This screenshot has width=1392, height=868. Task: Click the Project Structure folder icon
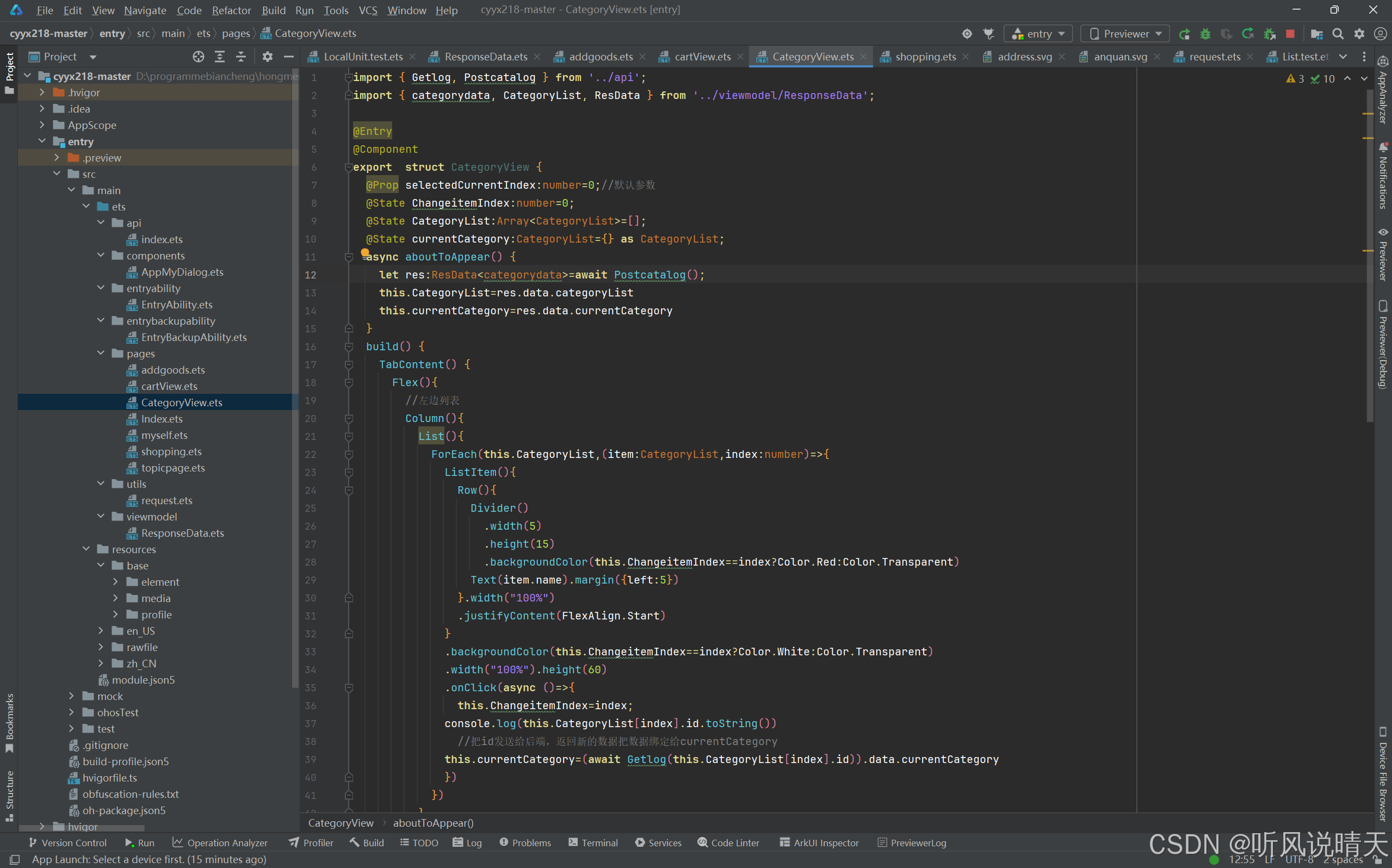coord(1317,34)
